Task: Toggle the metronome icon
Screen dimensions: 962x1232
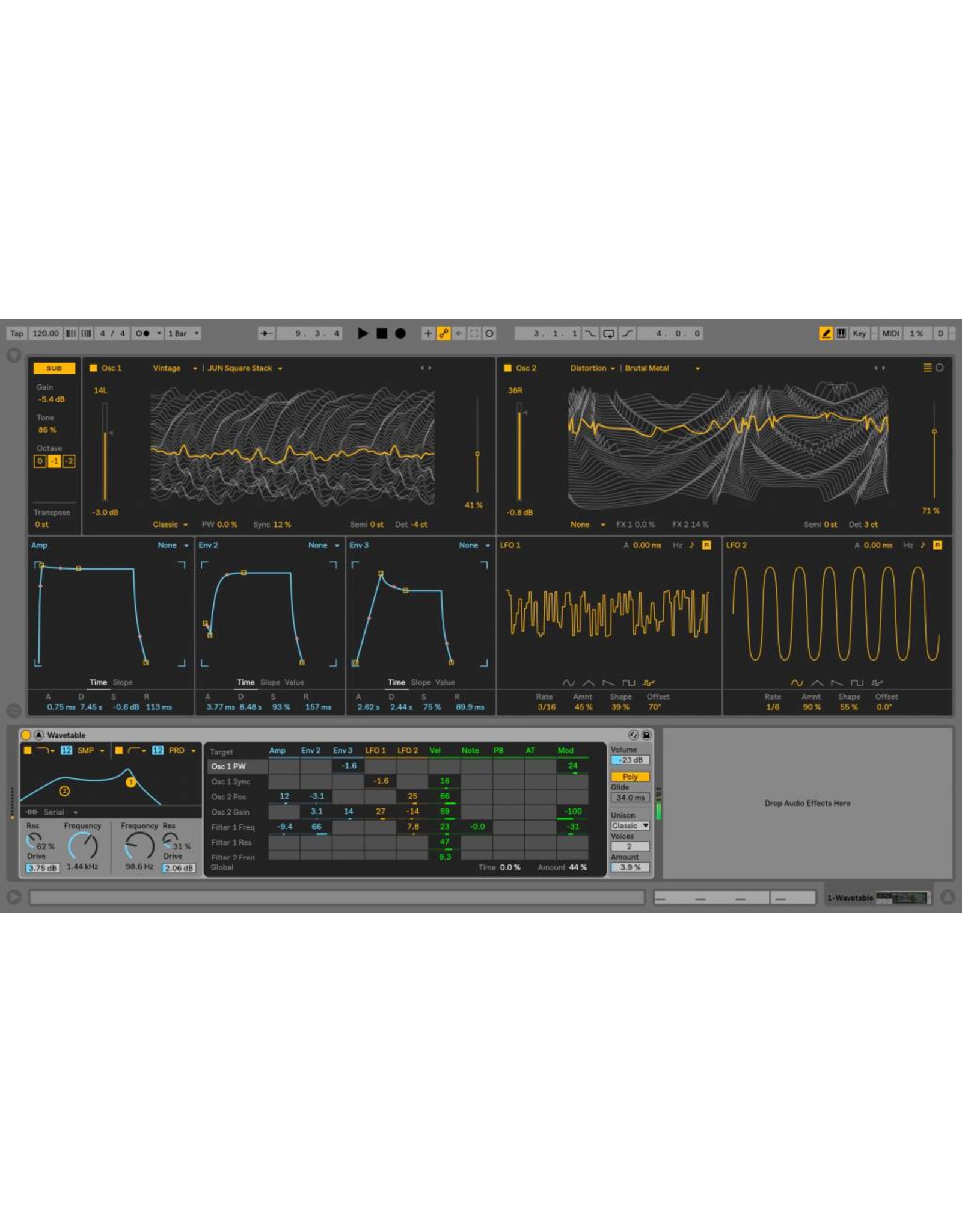Action: click(142, 333)
